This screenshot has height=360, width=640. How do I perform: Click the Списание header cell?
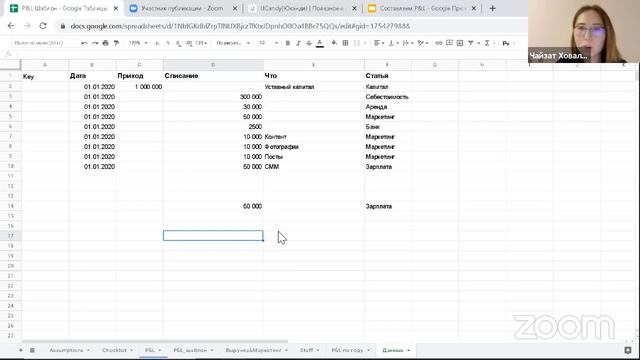tap(213, 76)
